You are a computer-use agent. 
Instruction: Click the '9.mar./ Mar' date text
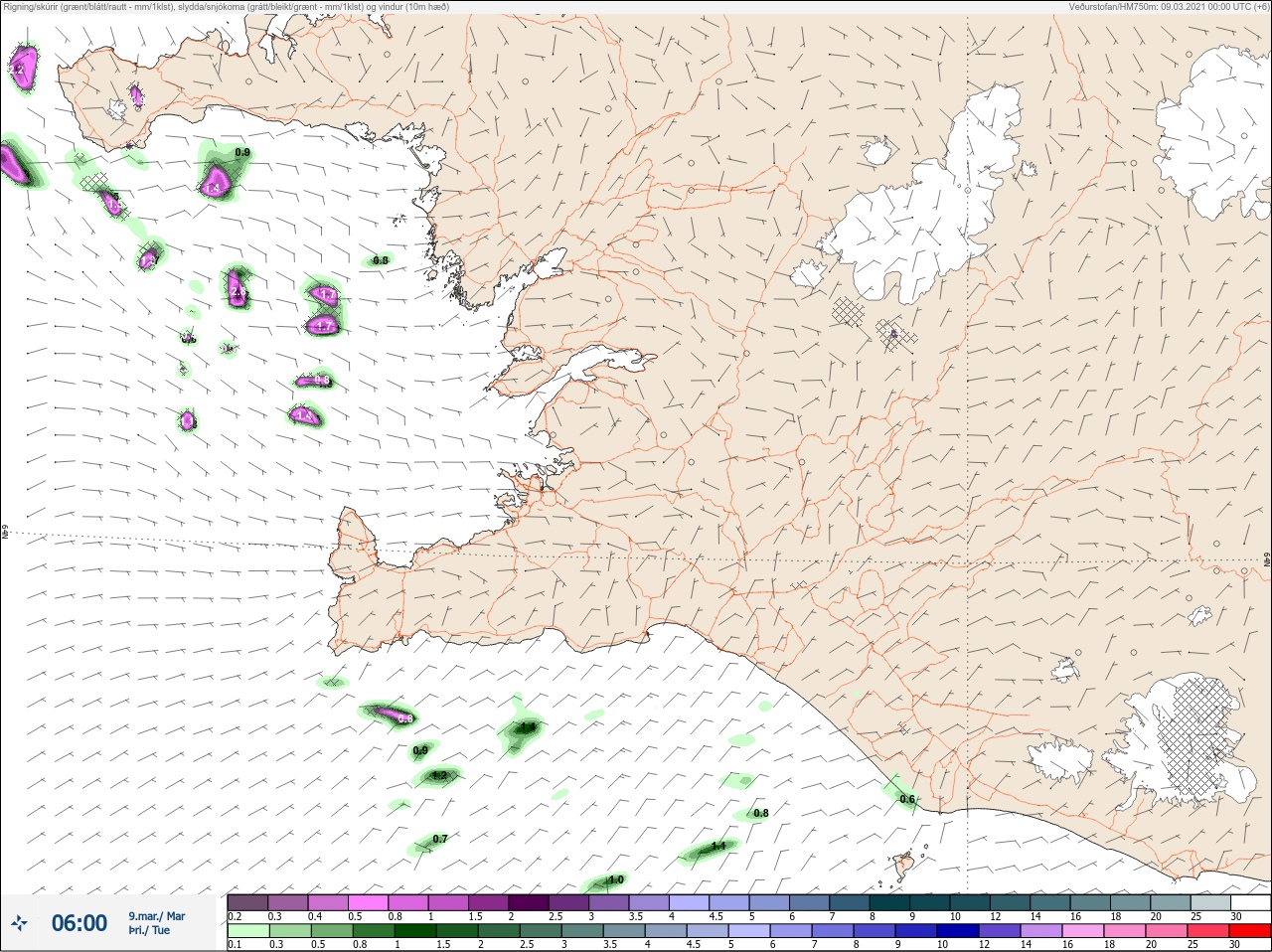[x=157, y=916]
